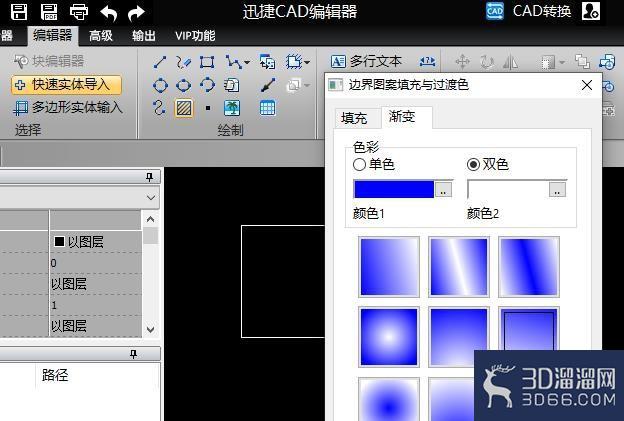This screenshot has width=624, height=421.
Task: Click the Rotate tool icon
Action: click(486, 62)
